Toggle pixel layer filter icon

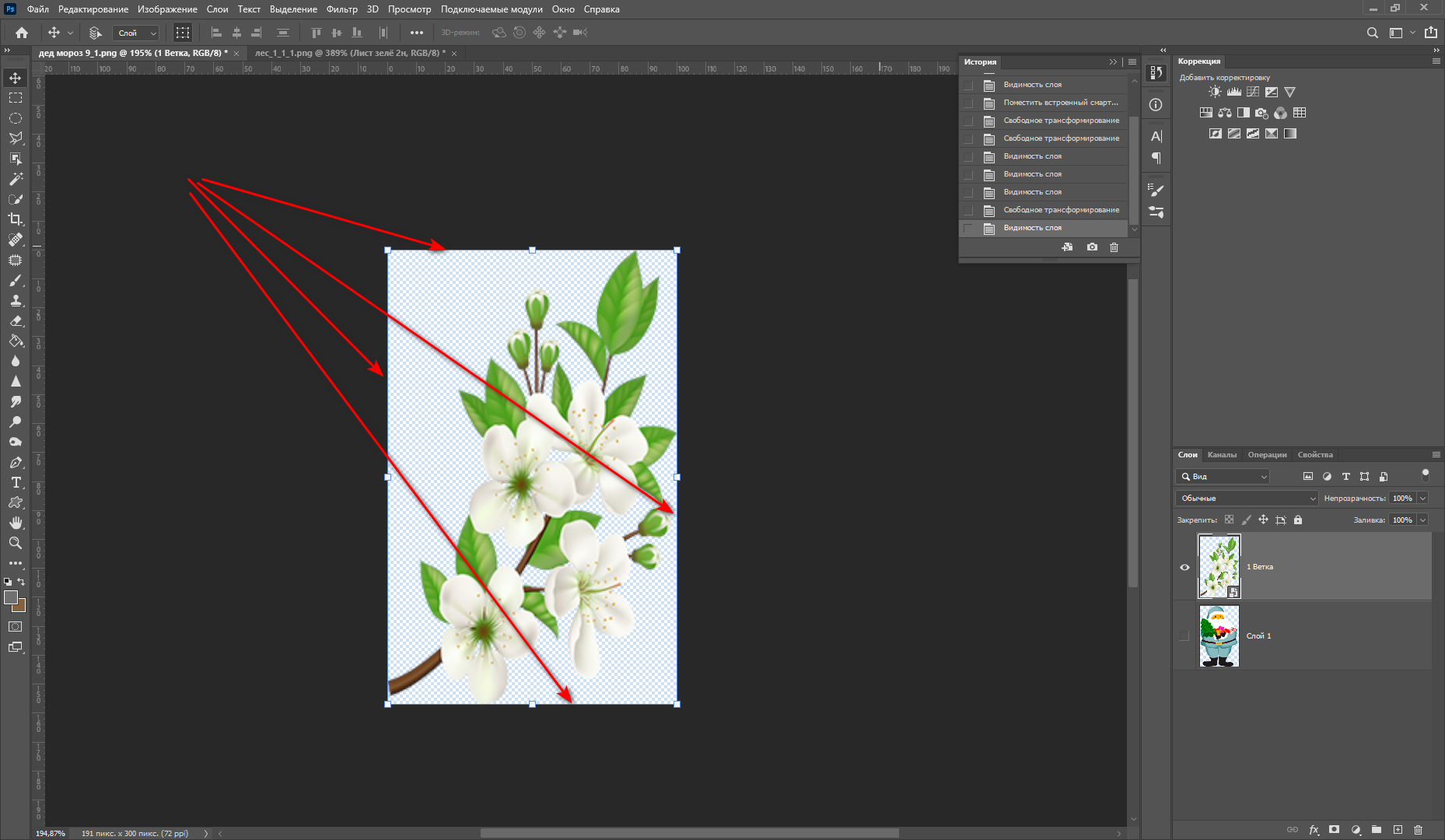tap(1308, 477)
